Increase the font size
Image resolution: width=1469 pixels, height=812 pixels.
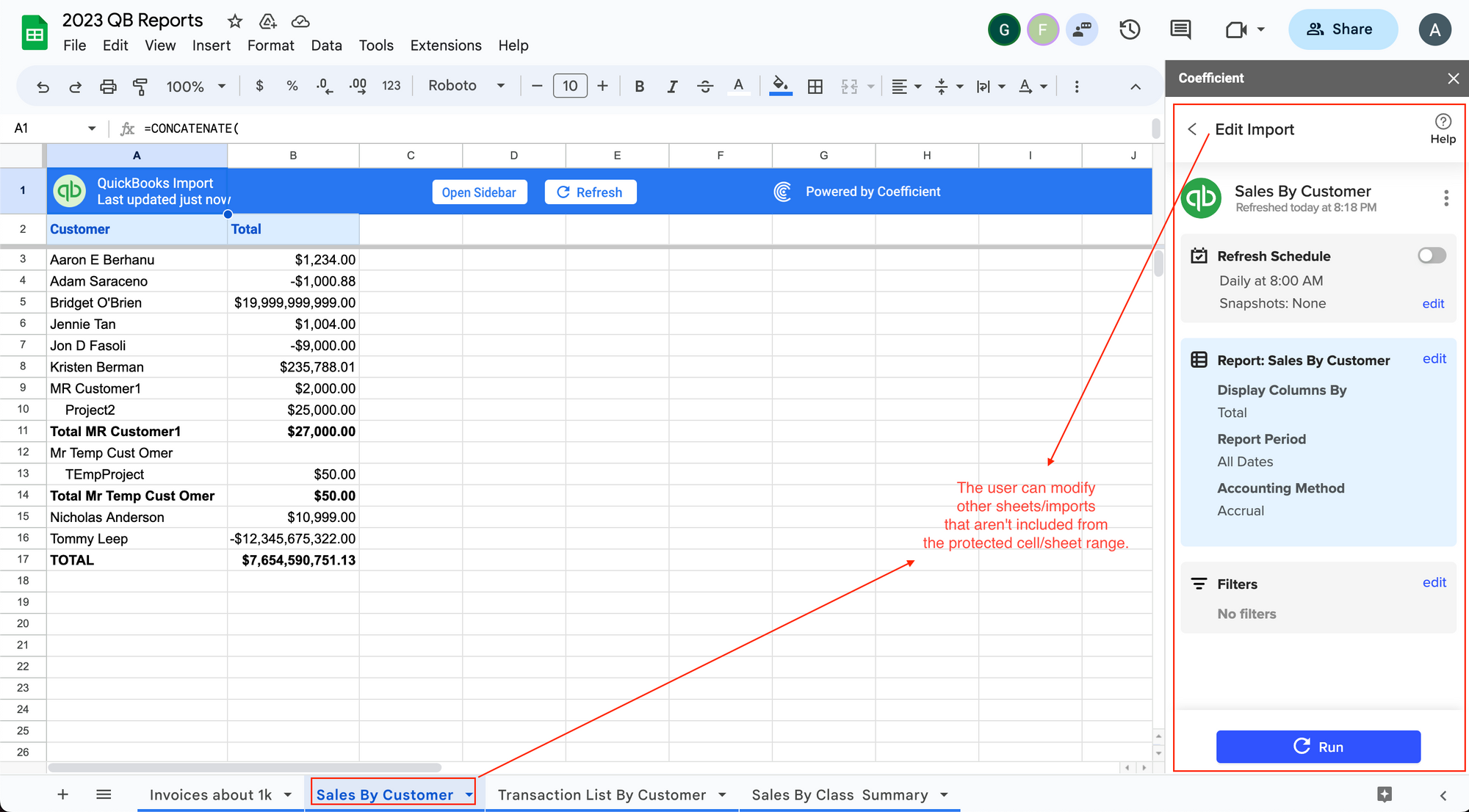tap(602, 86)
